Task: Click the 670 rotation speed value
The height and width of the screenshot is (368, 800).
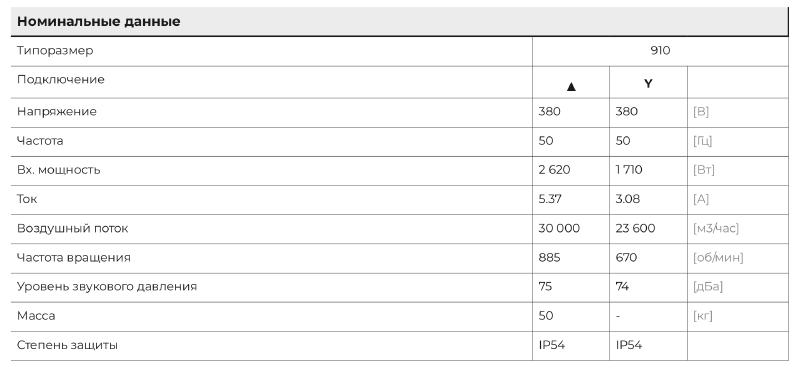Action: pos(626,257)
